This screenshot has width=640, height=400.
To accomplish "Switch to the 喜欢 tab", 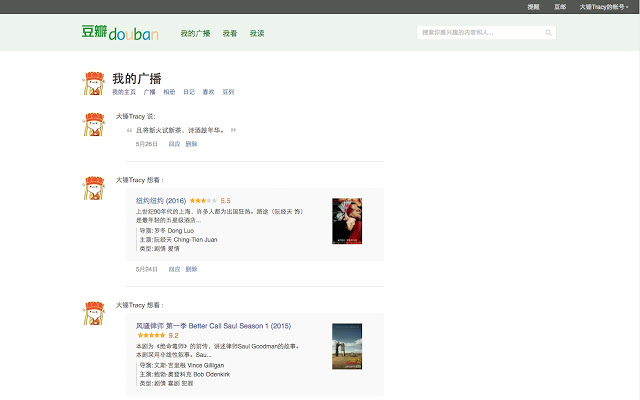I will [x=209, y=92].
